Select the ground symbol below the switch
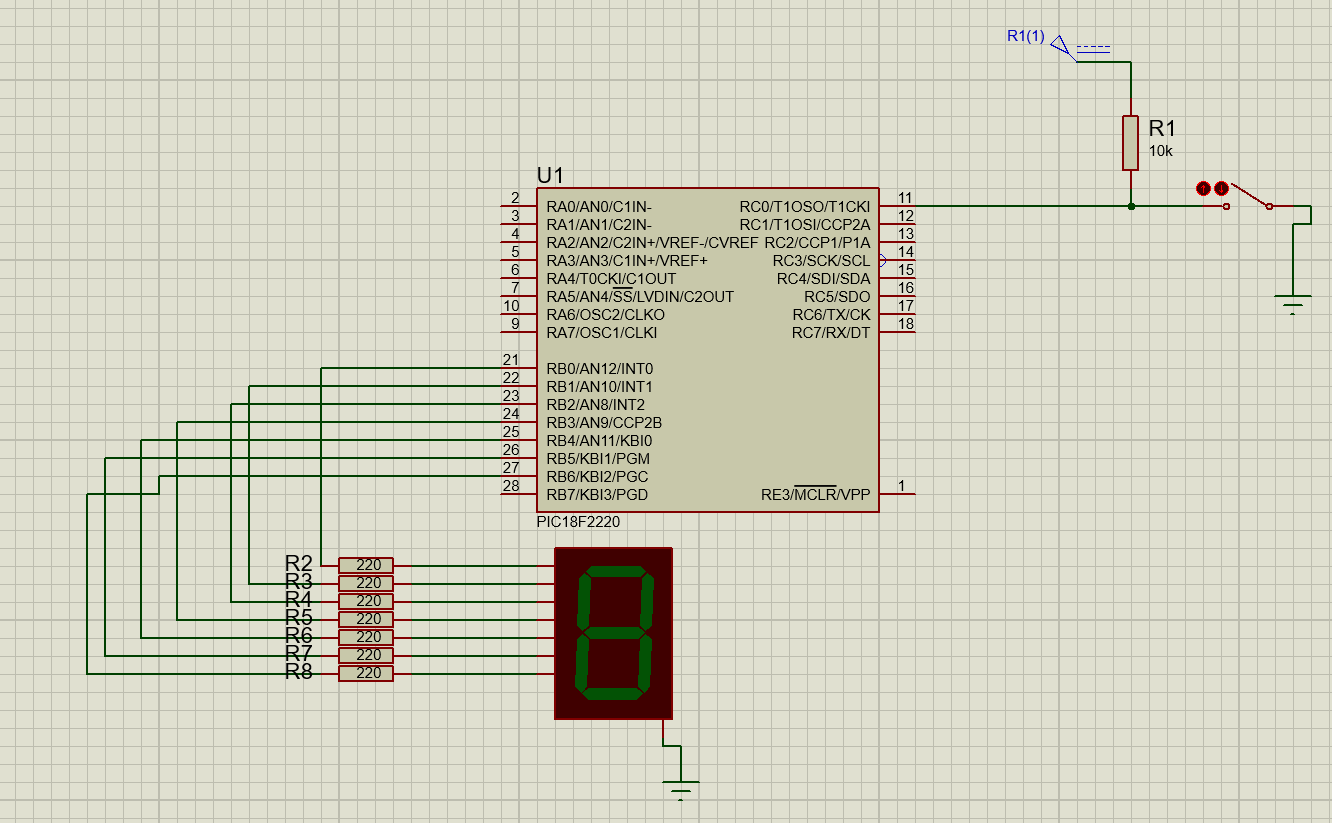The image size is (1332, 823). tap(1293, 304)
